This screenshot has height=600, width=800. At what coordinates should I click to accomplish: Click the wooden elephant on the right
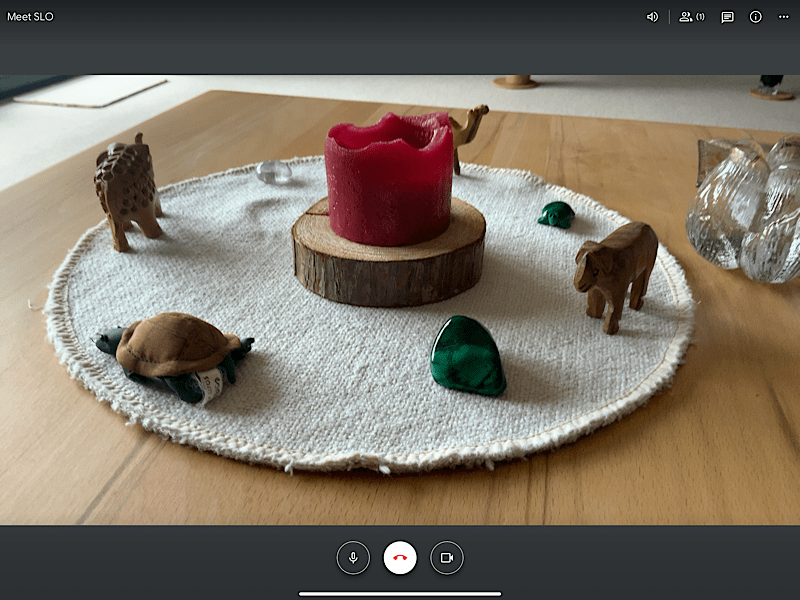point(616,268)
